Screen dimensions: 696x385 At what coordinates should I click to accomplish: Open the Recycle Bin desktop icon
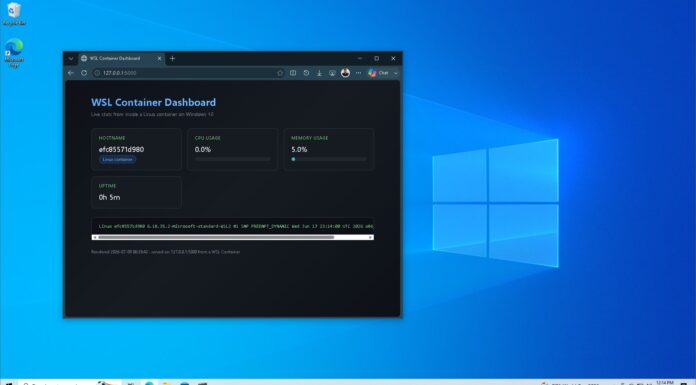coord(14,14)
